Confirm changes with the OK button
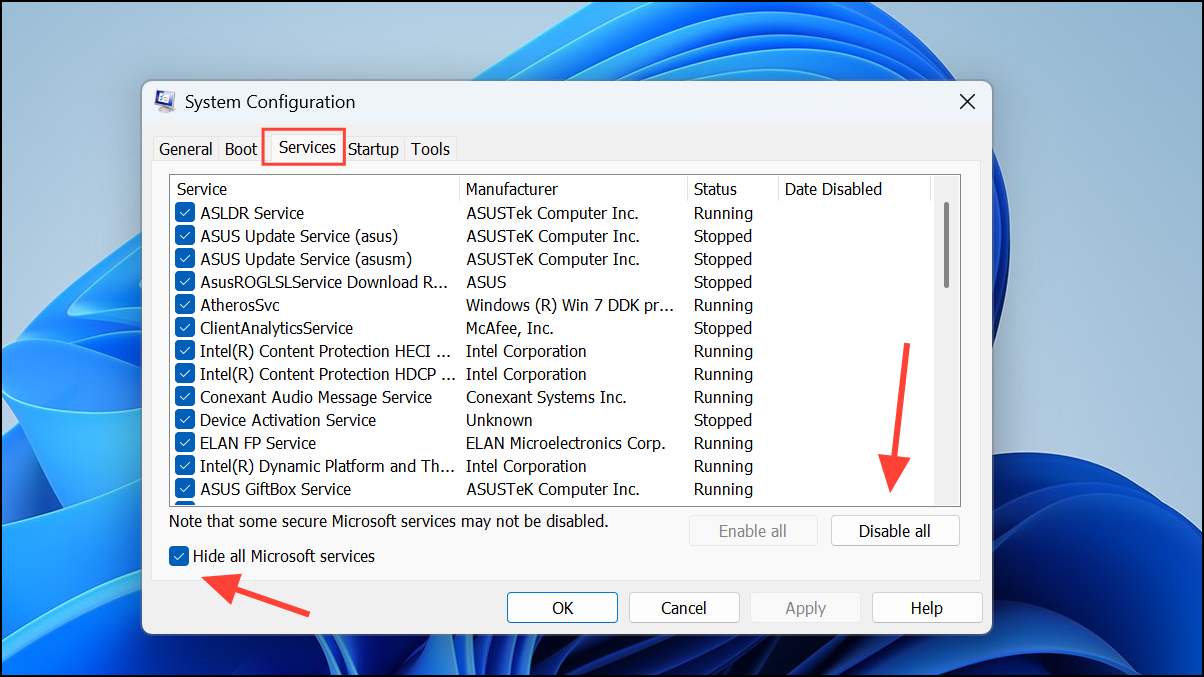Screen dimensions: 1204x677 pos(561,606)
